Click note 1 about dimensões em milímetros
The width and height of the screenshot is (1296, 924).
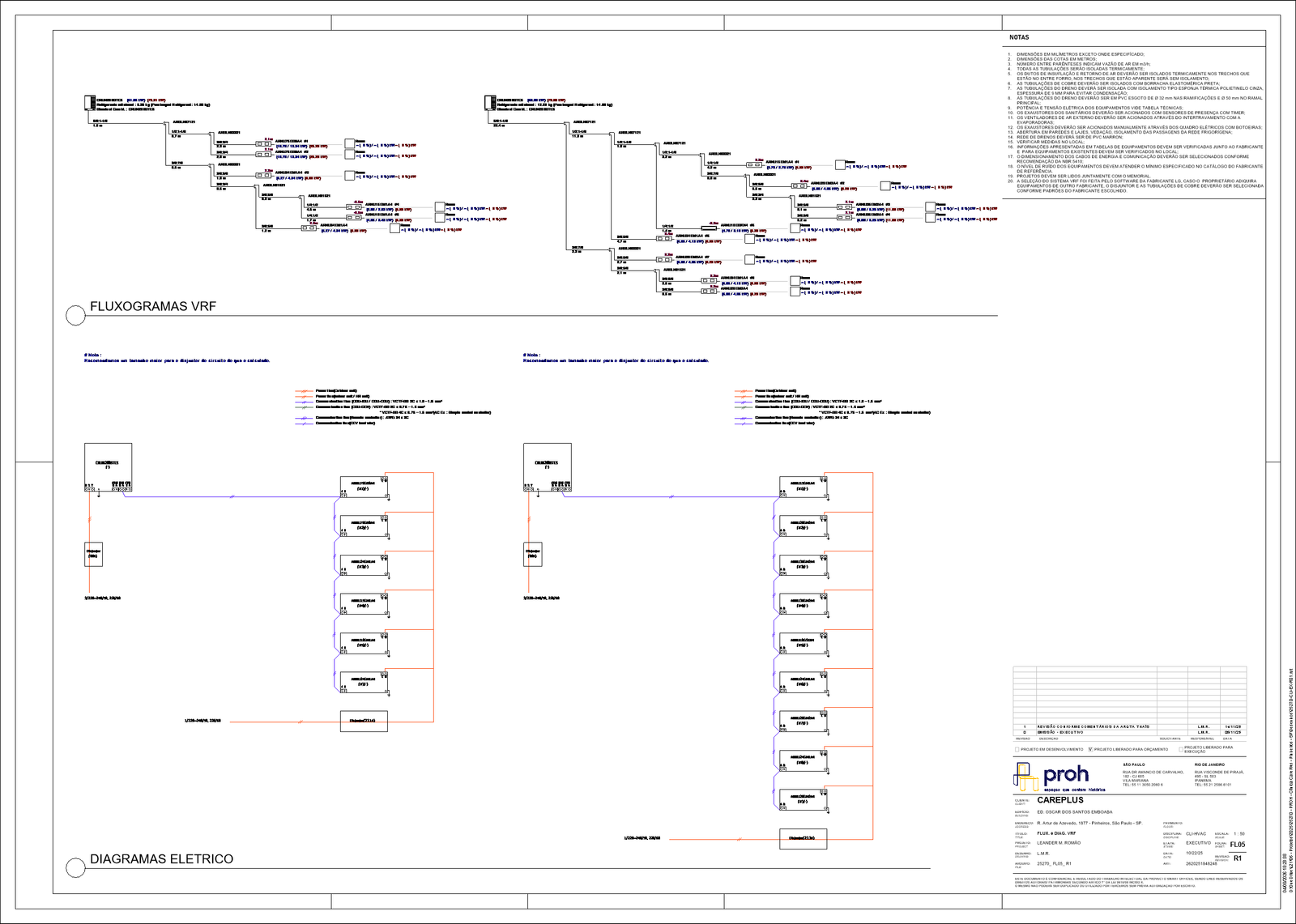pos(1081,54)
